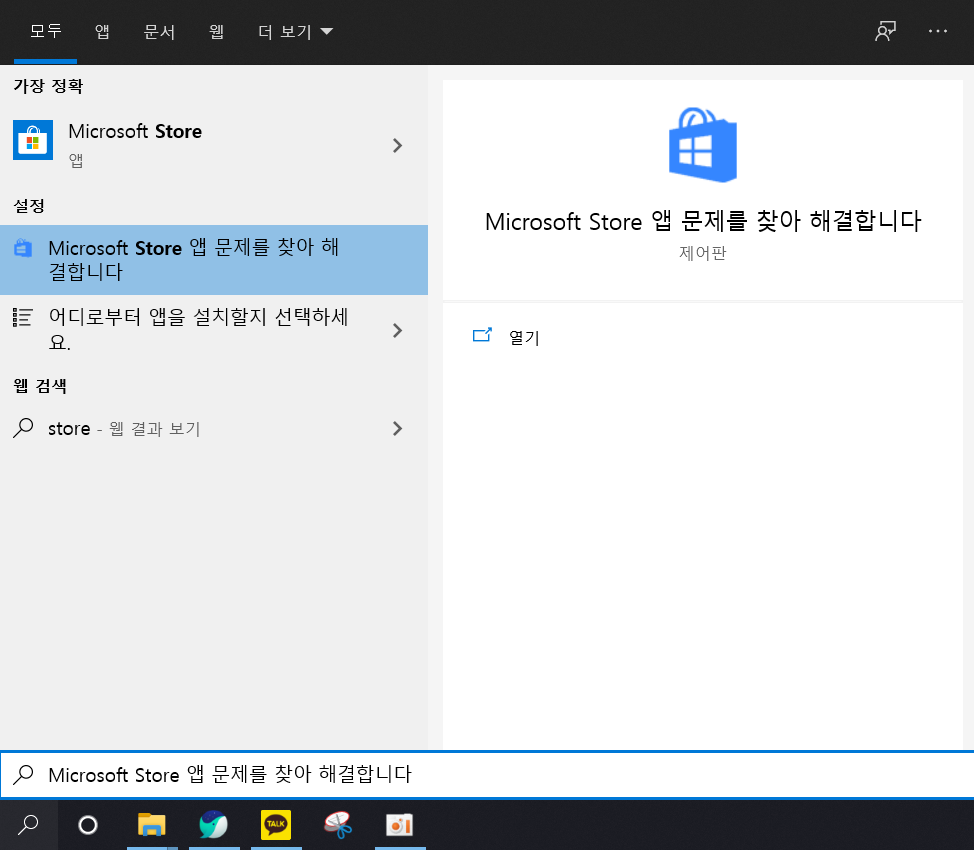Click the large Store bag icon in preview
974x850 pixels.
(703, 145)
